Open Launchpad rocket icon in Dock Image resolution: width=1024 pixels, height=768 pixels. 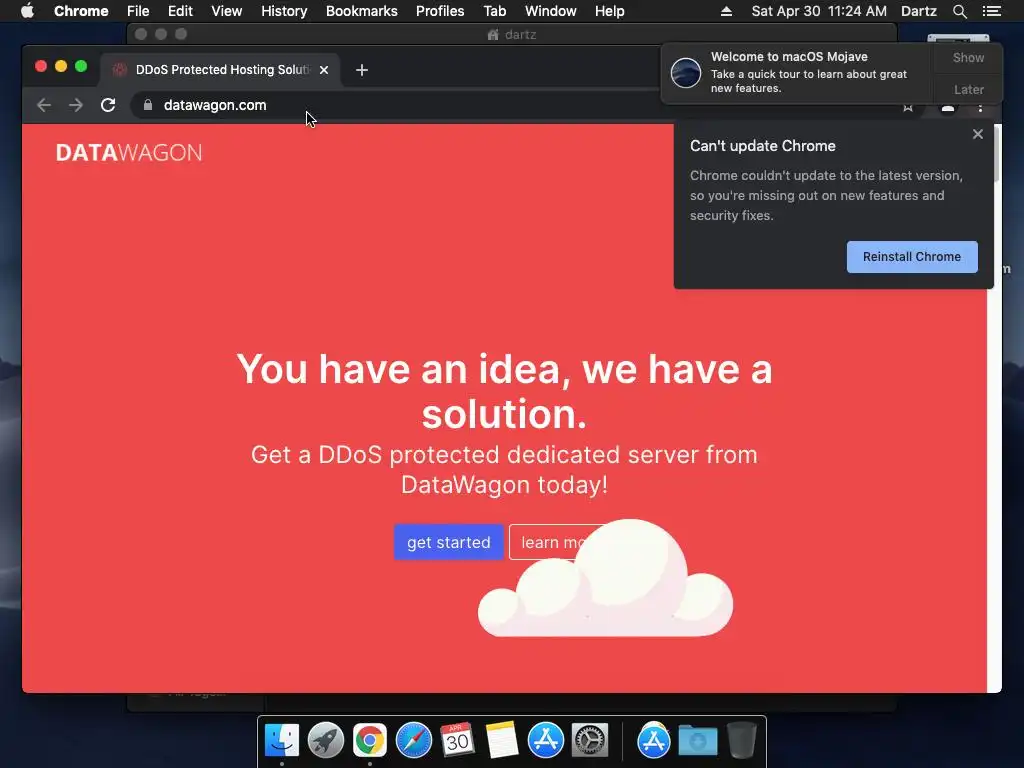click(325, 741)
